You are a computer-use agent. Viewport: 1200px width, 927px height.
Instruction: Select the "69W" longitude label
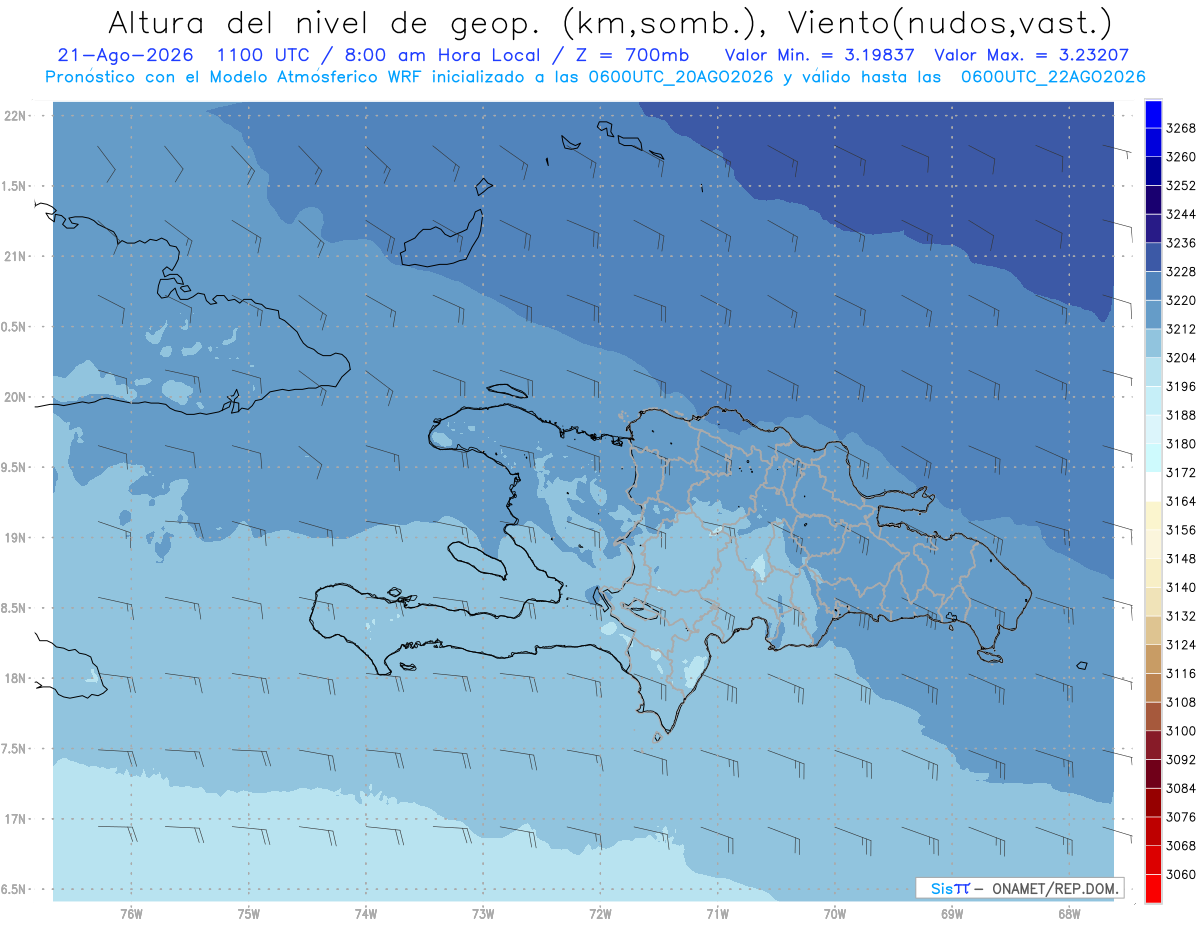(952, 914)
